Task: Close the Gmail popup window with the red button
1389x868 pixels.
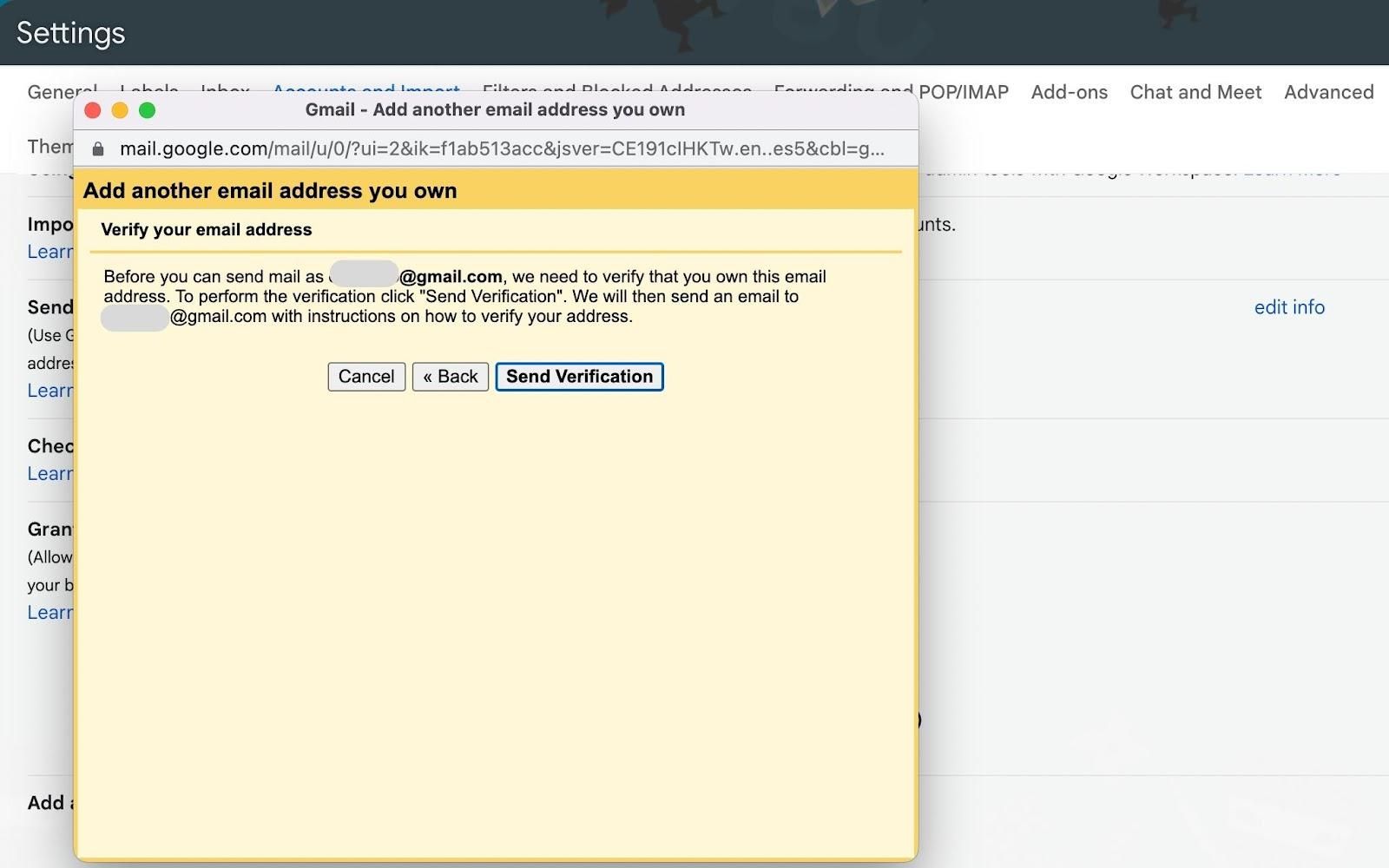Action: (x=93, y=110)
